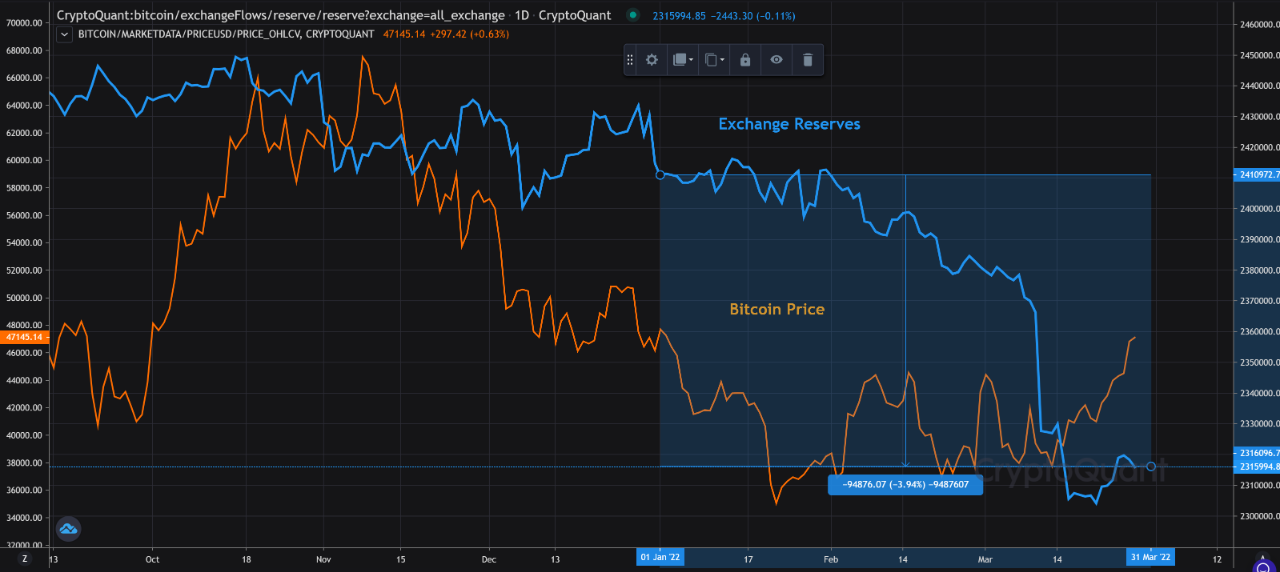Click the 01 Jan '22 date marker
This screenshot has width=1280, height=572.
660,556
